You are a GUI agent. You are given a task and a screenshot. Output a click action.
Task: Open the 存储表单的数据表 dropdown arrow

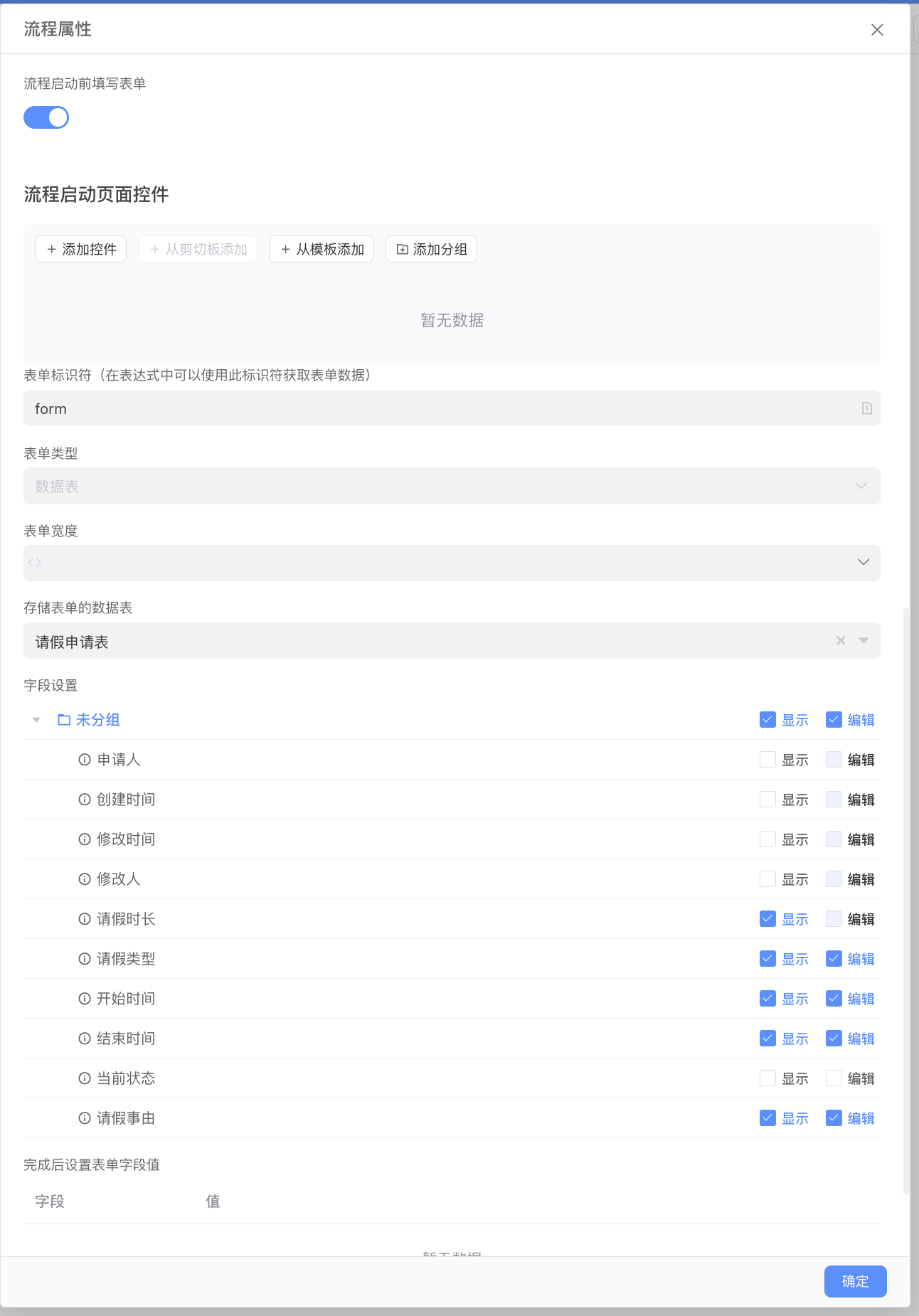pyautogui.click(x=864, y=640)
